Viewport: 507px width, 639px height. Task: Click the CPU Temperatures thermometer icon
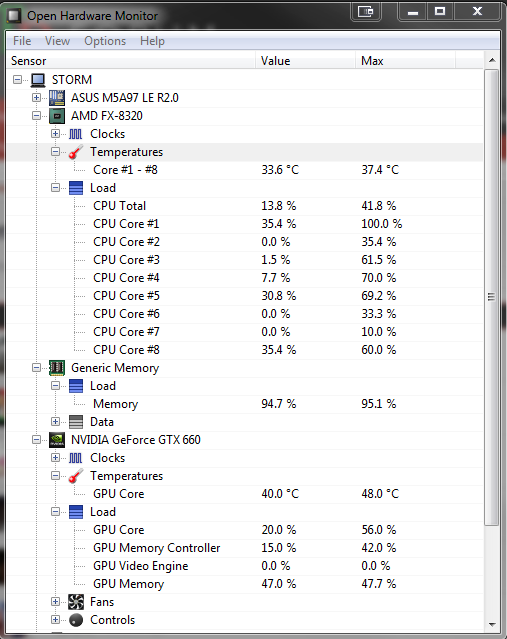pyautogui.click(x=76, y=152)
